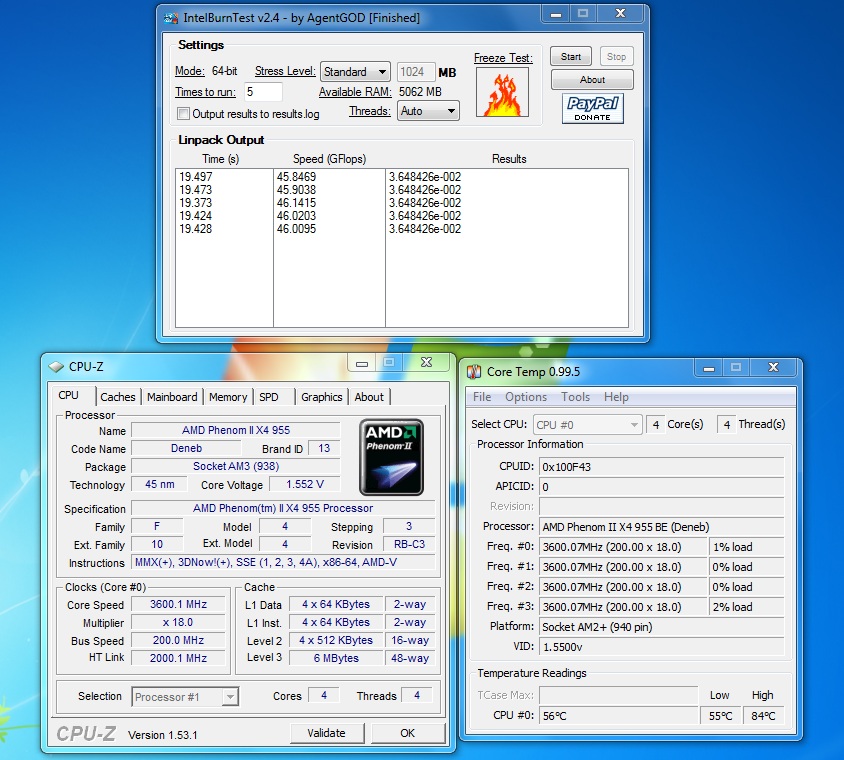
Task: Open the Options menu in Core Temp
Action: (x=526, y=397)
